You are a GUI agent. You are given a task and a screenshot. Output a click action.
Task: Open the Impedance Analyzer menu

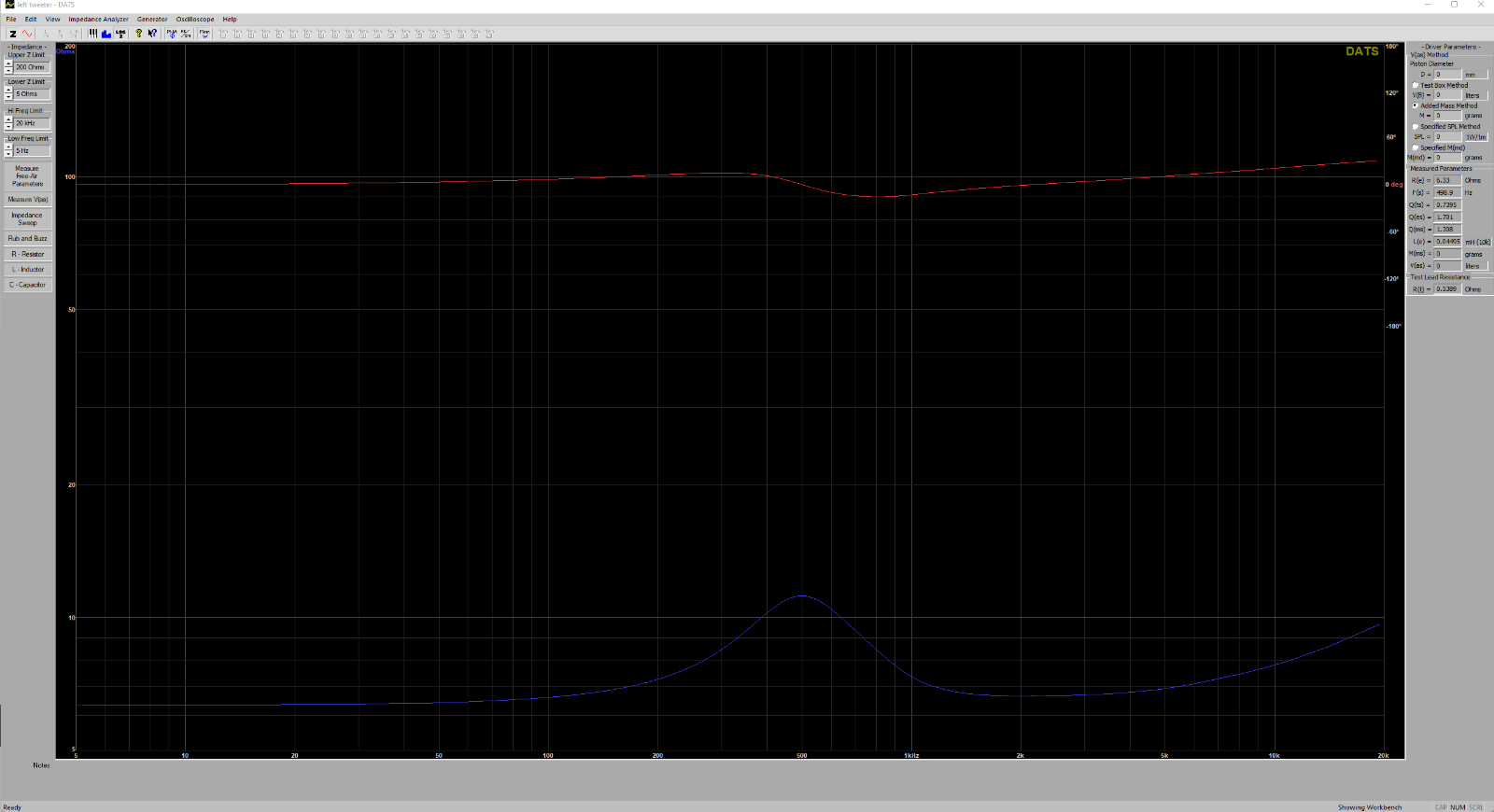pyautogui.click(x=98, y=19)
